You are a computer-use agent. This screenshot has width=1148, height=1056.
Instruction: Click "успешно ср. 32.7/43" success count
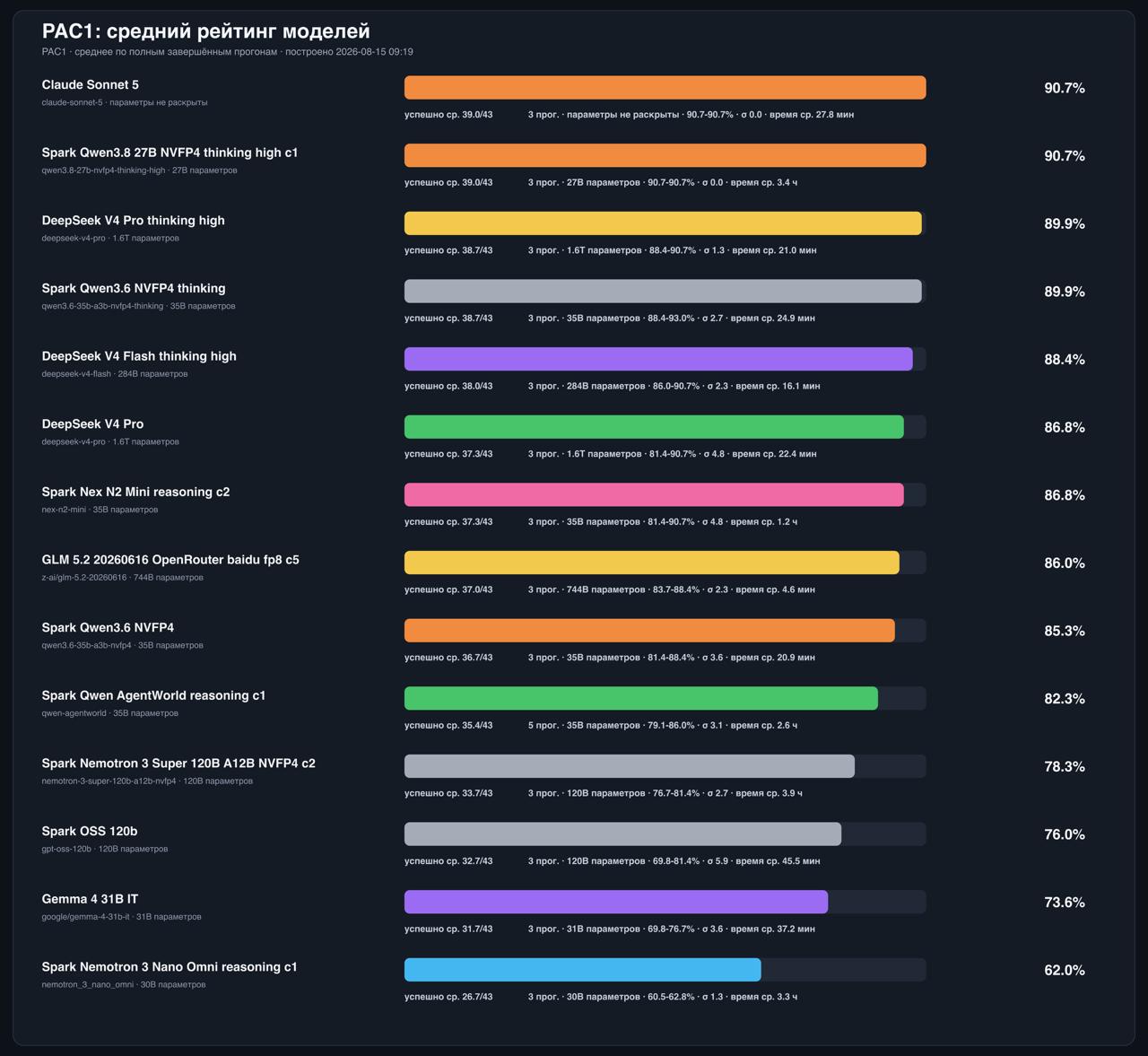(448, 861)
